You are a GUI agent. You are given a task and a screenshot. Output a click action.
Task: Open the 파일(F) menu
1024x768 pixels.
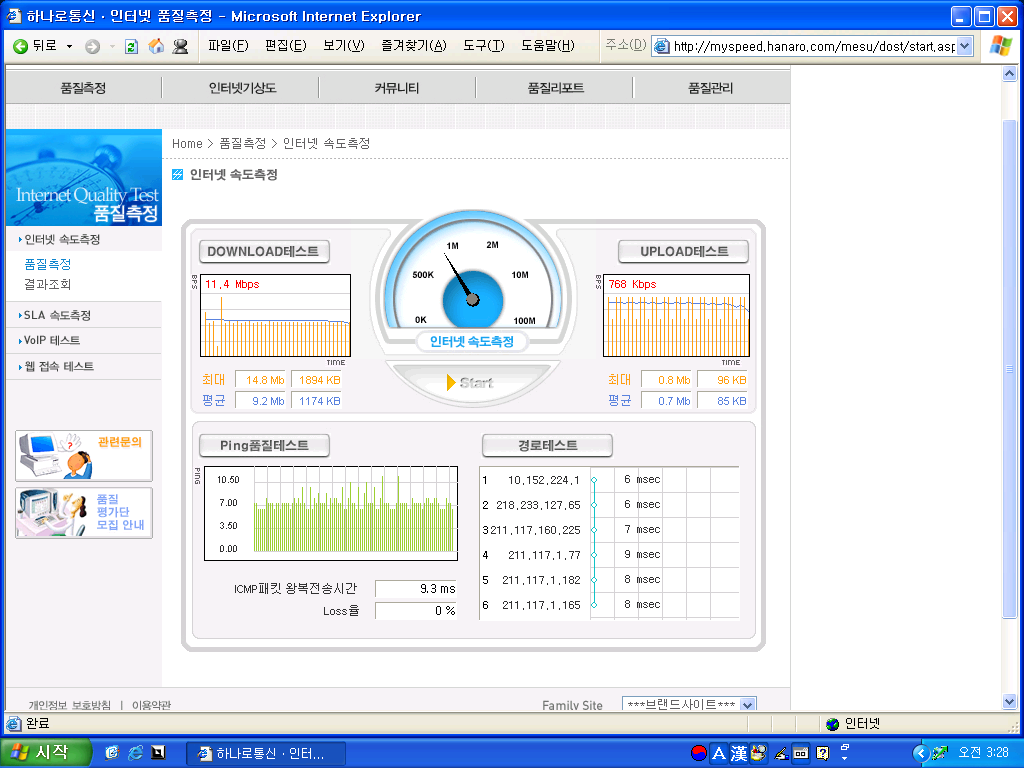228,46
